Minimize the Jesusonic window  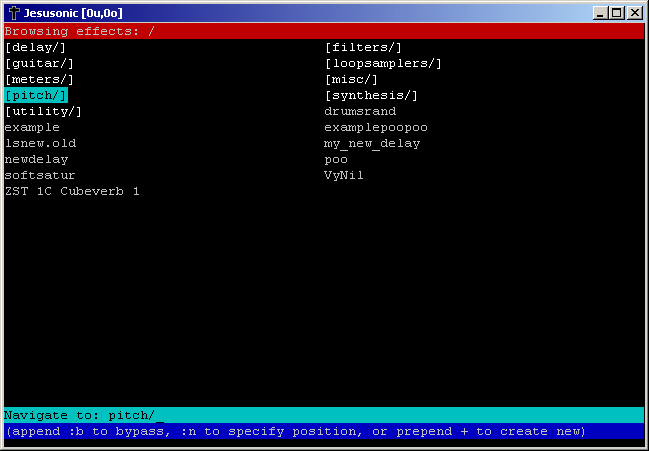tap(600, 13)
